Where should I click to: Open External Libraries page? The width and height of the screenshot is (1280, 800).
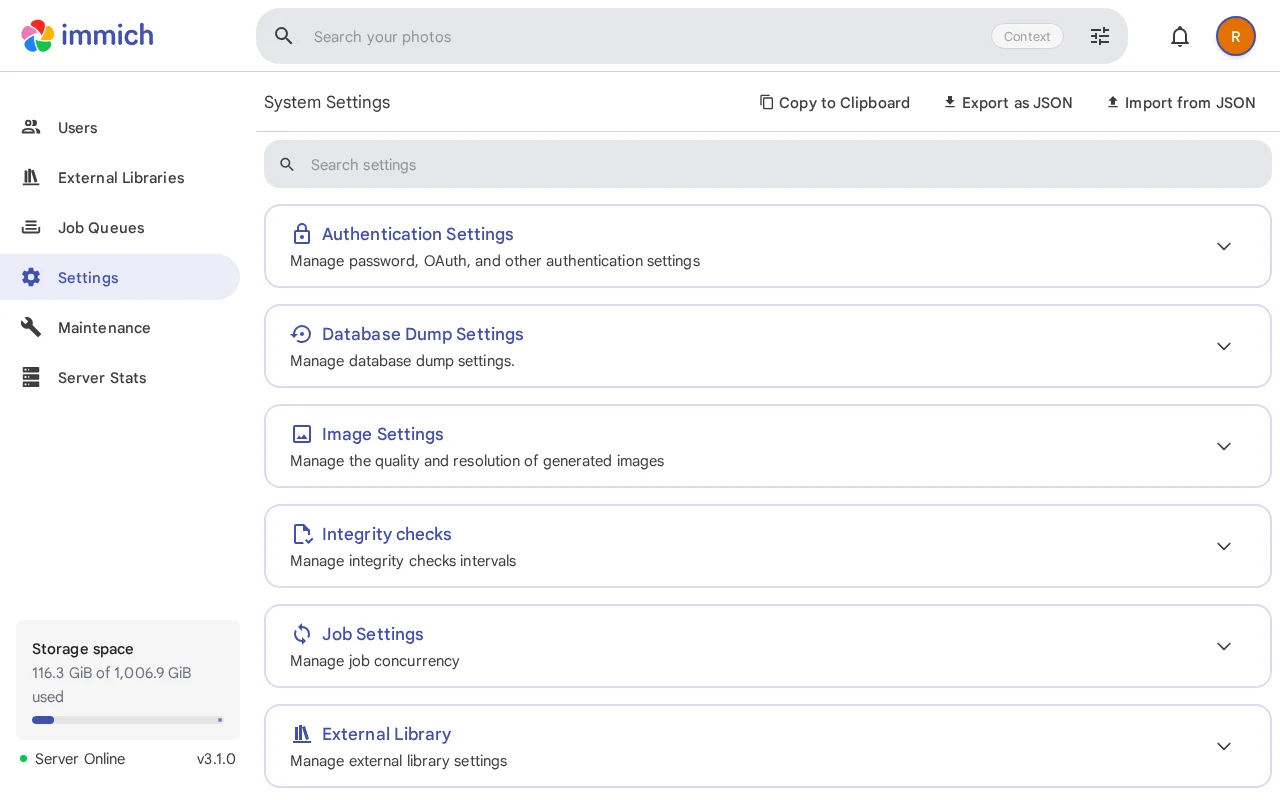120,177
